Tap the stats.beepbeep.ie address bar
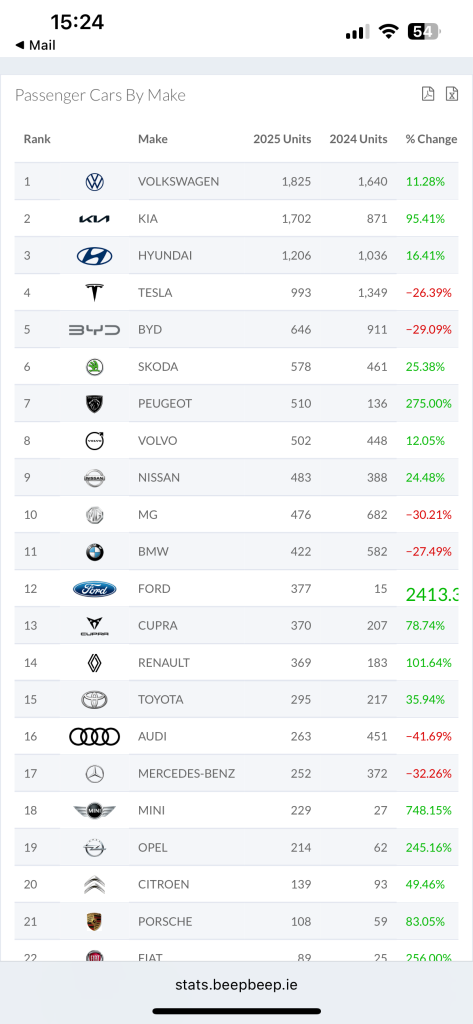 tap(236, 984)
